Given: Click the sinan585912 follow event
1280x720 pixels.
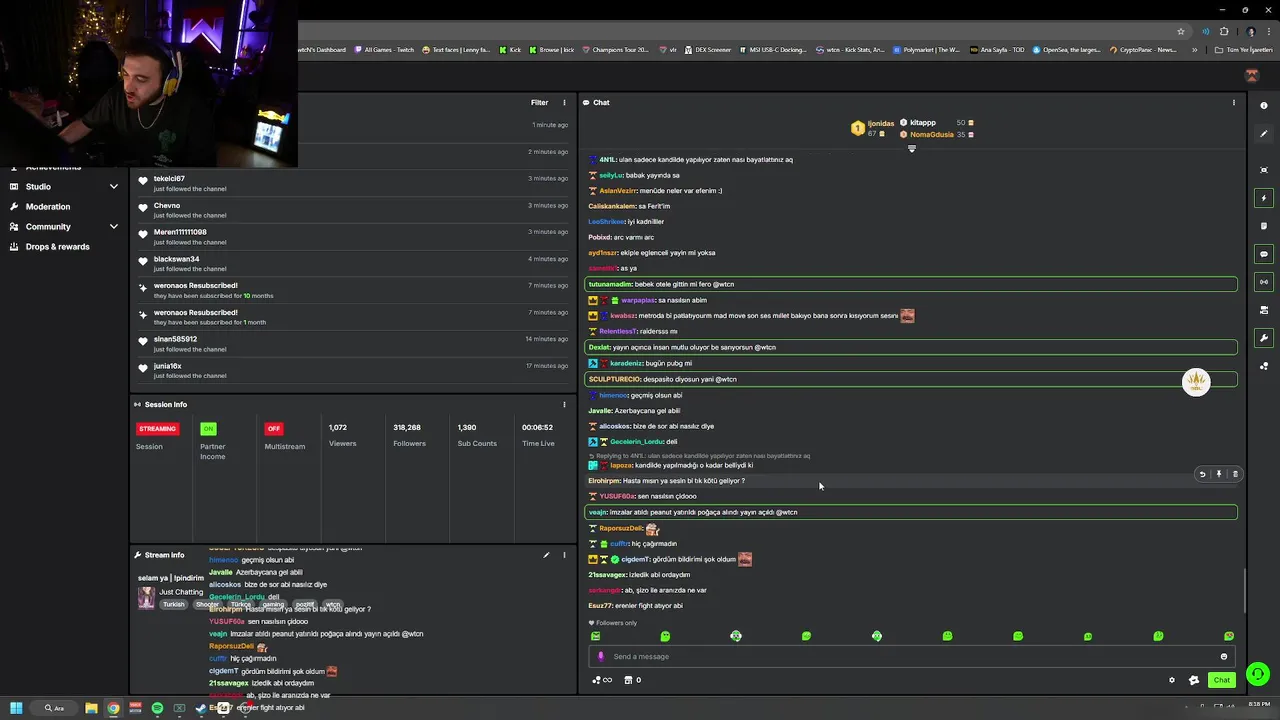Looking at the screenshot, I should (353, 343).
